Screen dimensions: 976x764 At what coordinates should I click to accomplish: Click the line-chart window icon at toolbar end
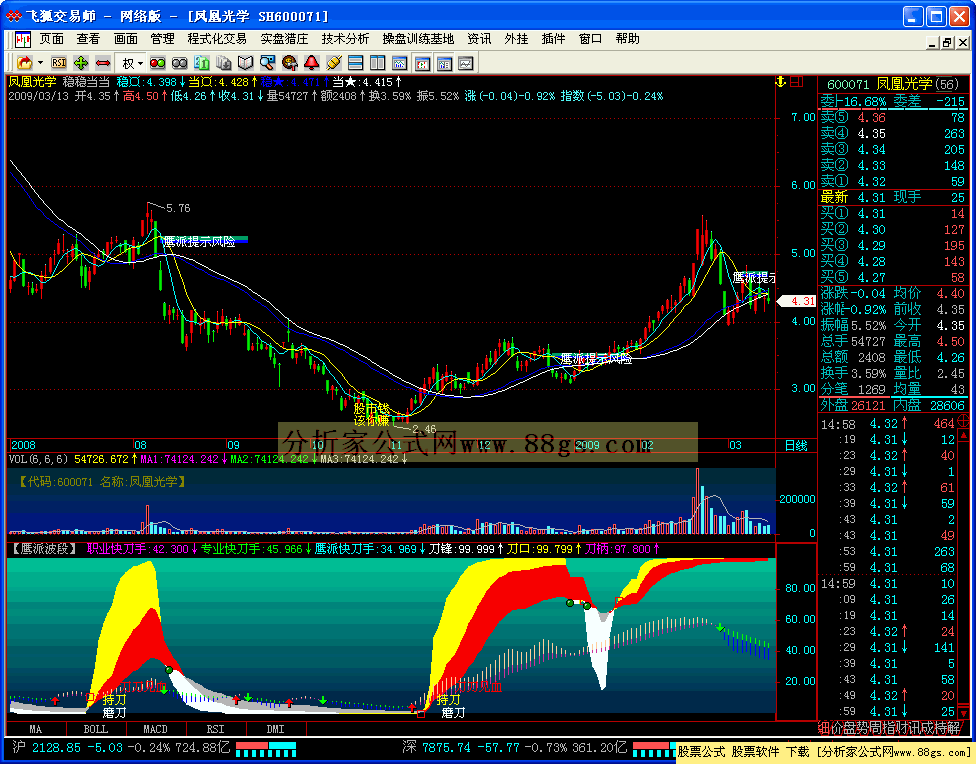click(x=466, y=62)
